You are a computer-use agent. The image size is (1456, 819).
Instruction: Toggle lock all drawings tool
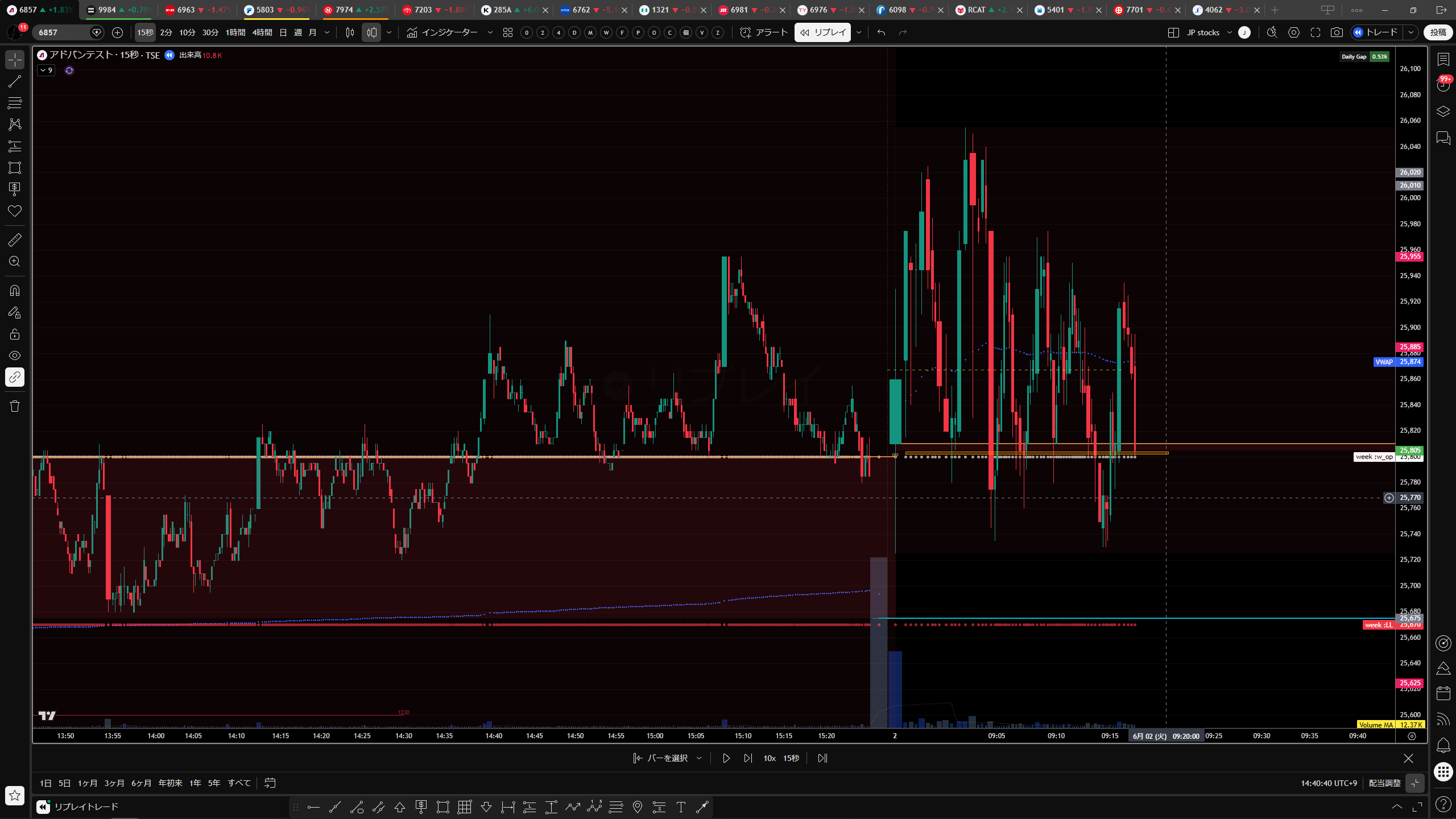click(x=15, y=334)
